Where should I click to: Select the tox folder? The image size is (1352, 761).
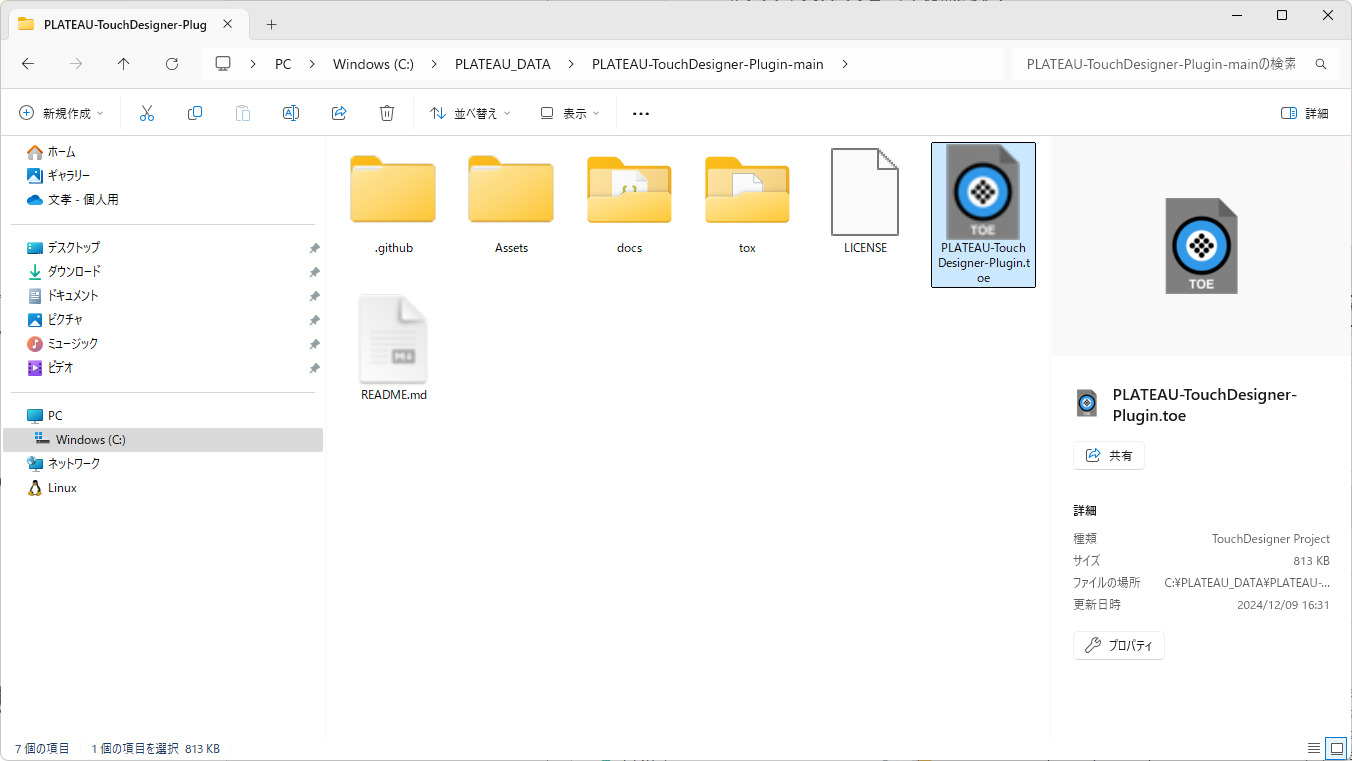coord(747,203)
